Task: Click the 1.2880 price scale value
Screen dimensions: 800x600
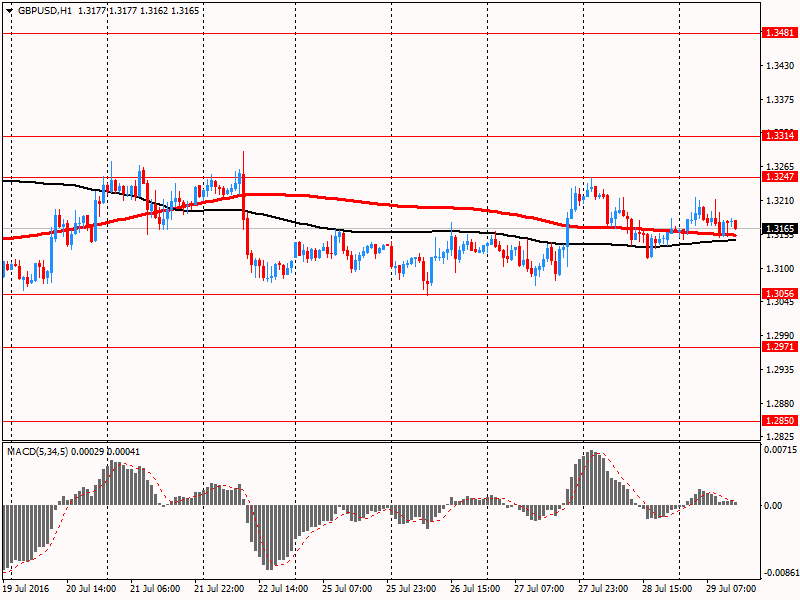Action: [781, 404]
